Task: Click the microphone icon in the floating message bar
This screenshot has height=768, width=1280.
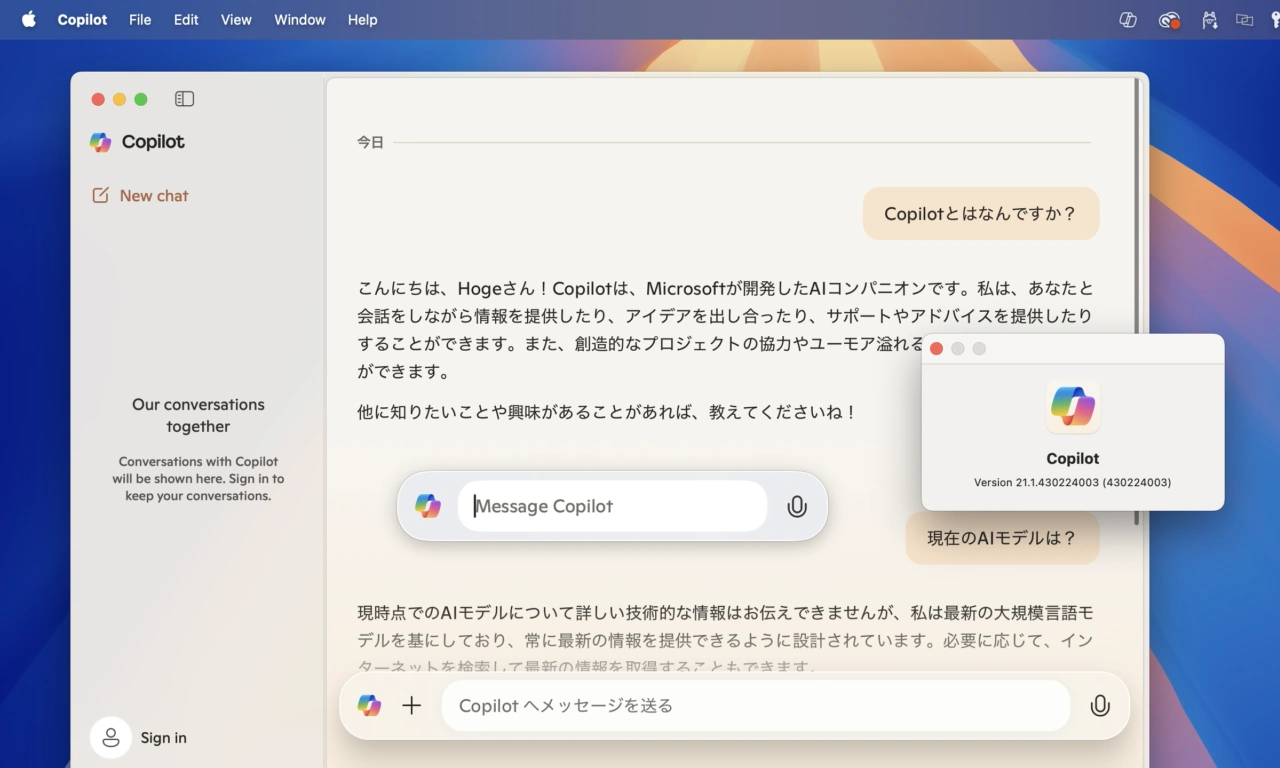Action: point(796,506)
